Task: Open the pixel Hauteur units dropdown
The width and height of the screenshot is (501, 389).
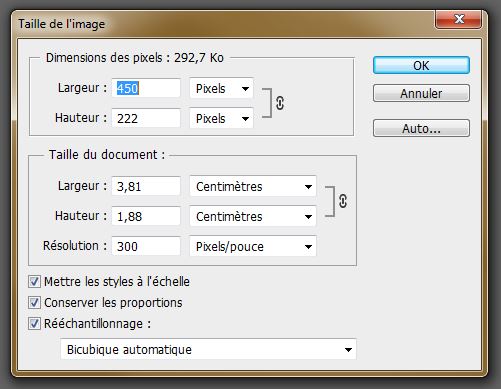Action: (221, 119)
